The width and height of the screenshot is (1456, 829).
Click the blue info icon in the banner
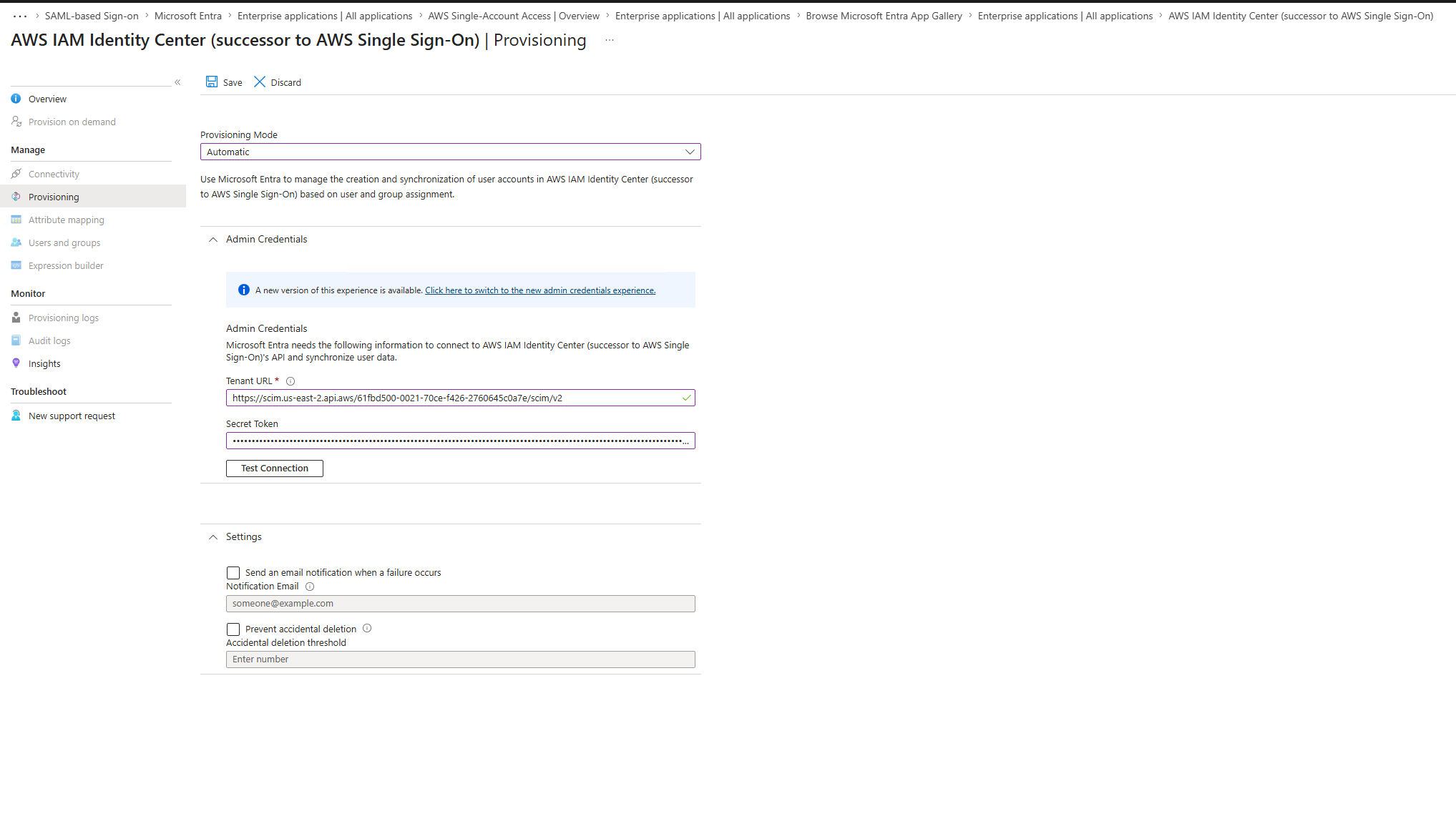point(243,290)
